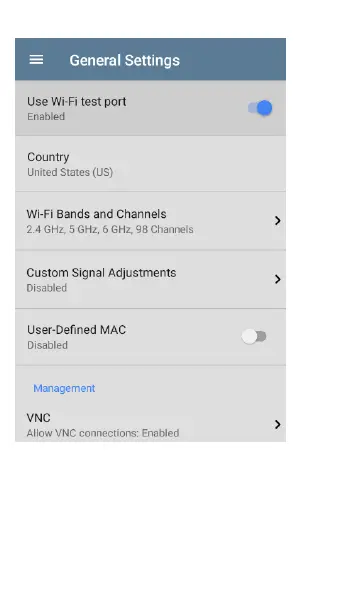This screenshot has width=360, height=612.
Task: Tap Allow VNC connections: Enabled subtitle
Action: 103,433
